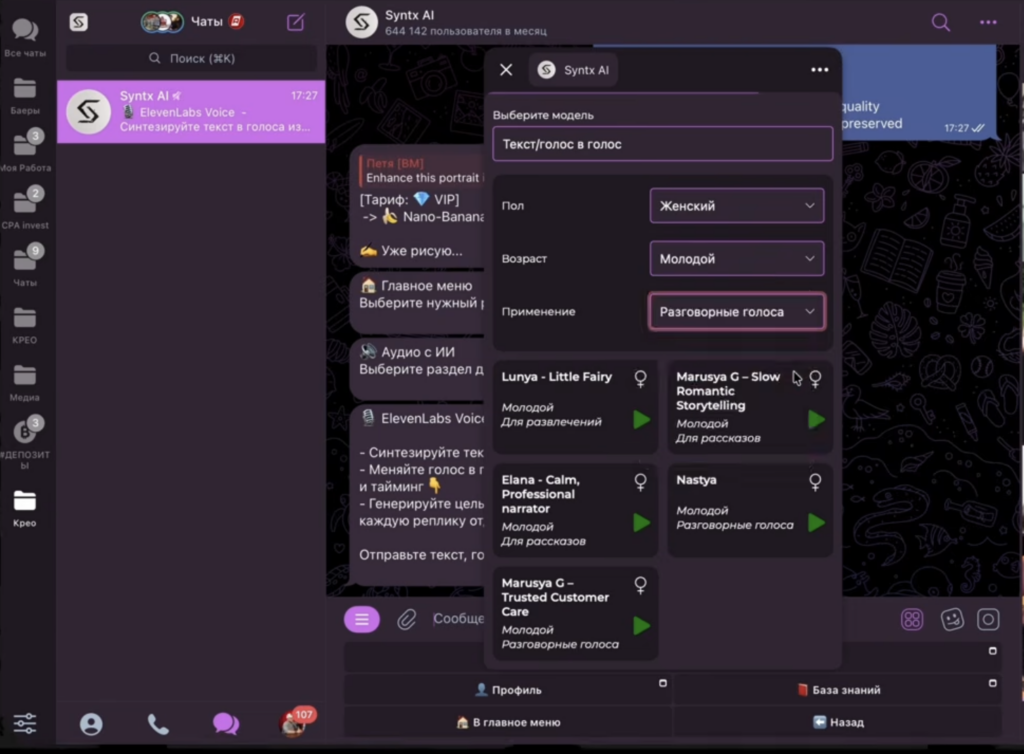
Task: Play Nastya voice preview
Action: [816, 523]
